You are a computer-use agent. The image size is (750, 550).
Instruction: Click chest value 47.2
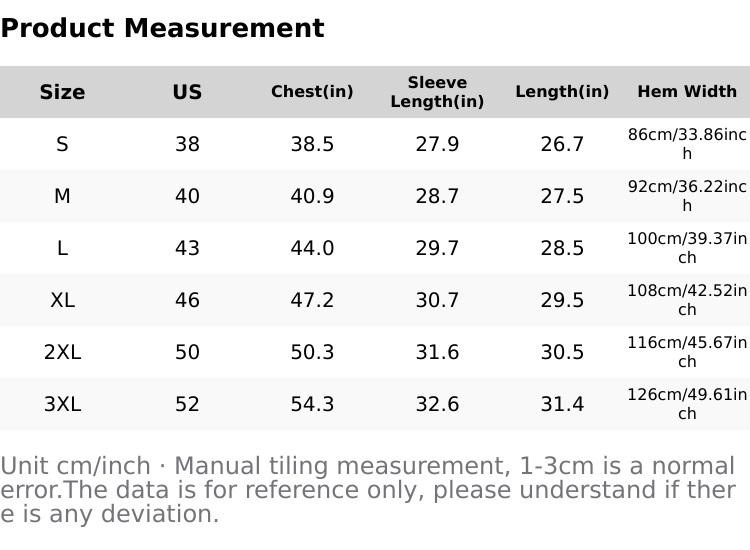(312, 300)
